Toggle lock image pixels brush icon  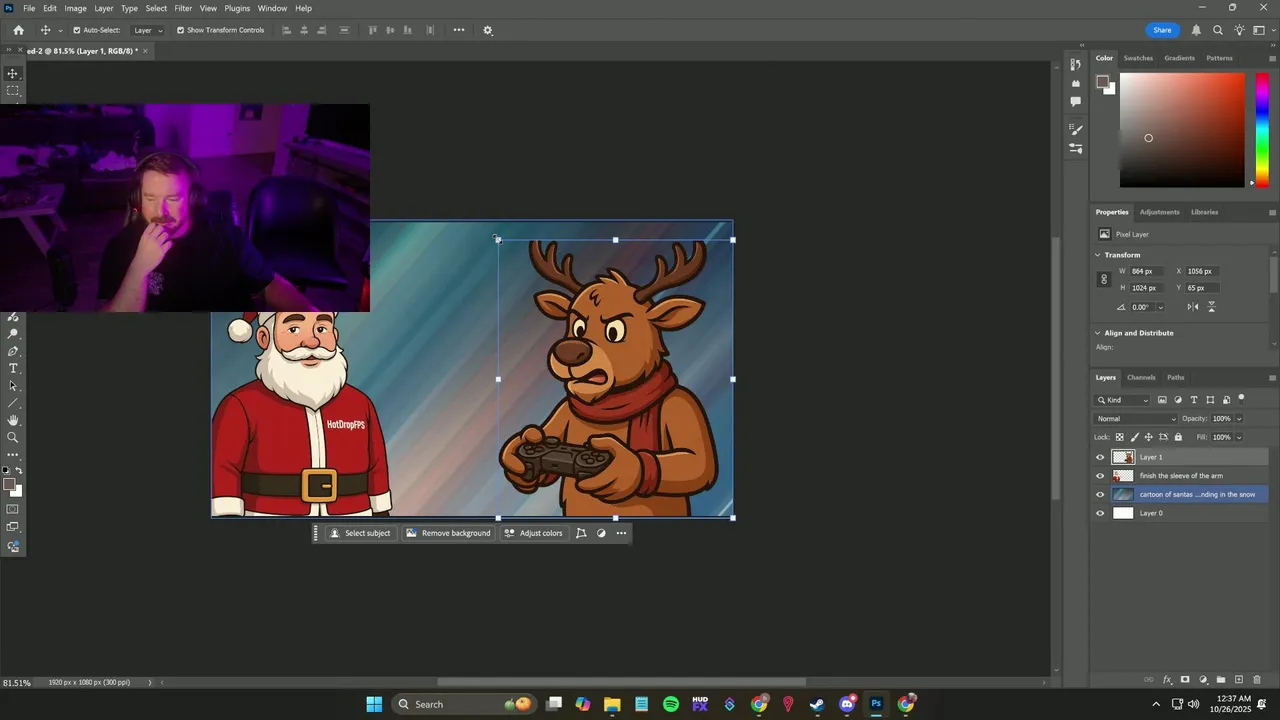(x=1134, y=437)
